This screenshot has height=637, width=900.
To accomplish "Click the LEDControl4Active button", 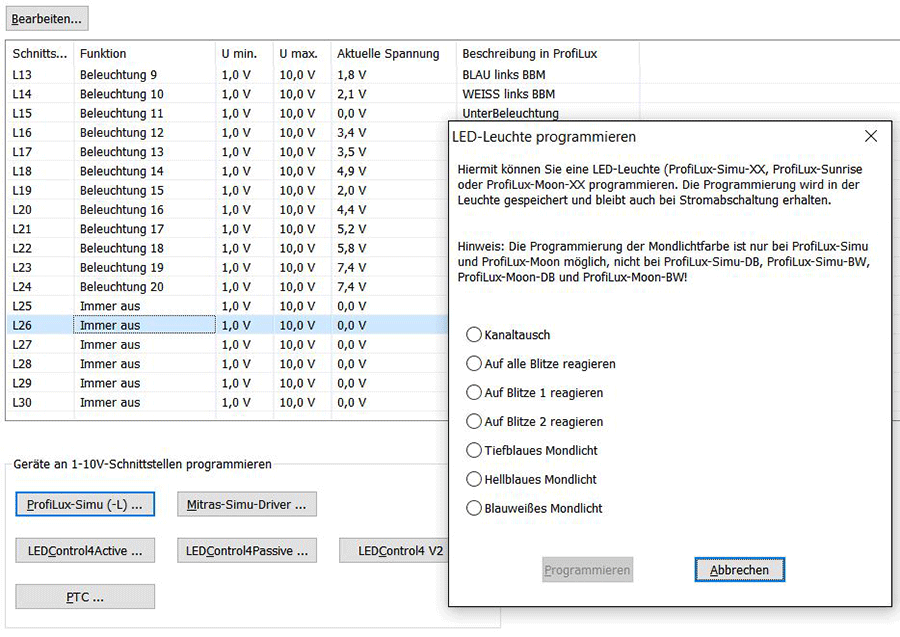I will (x=84, y=550).
